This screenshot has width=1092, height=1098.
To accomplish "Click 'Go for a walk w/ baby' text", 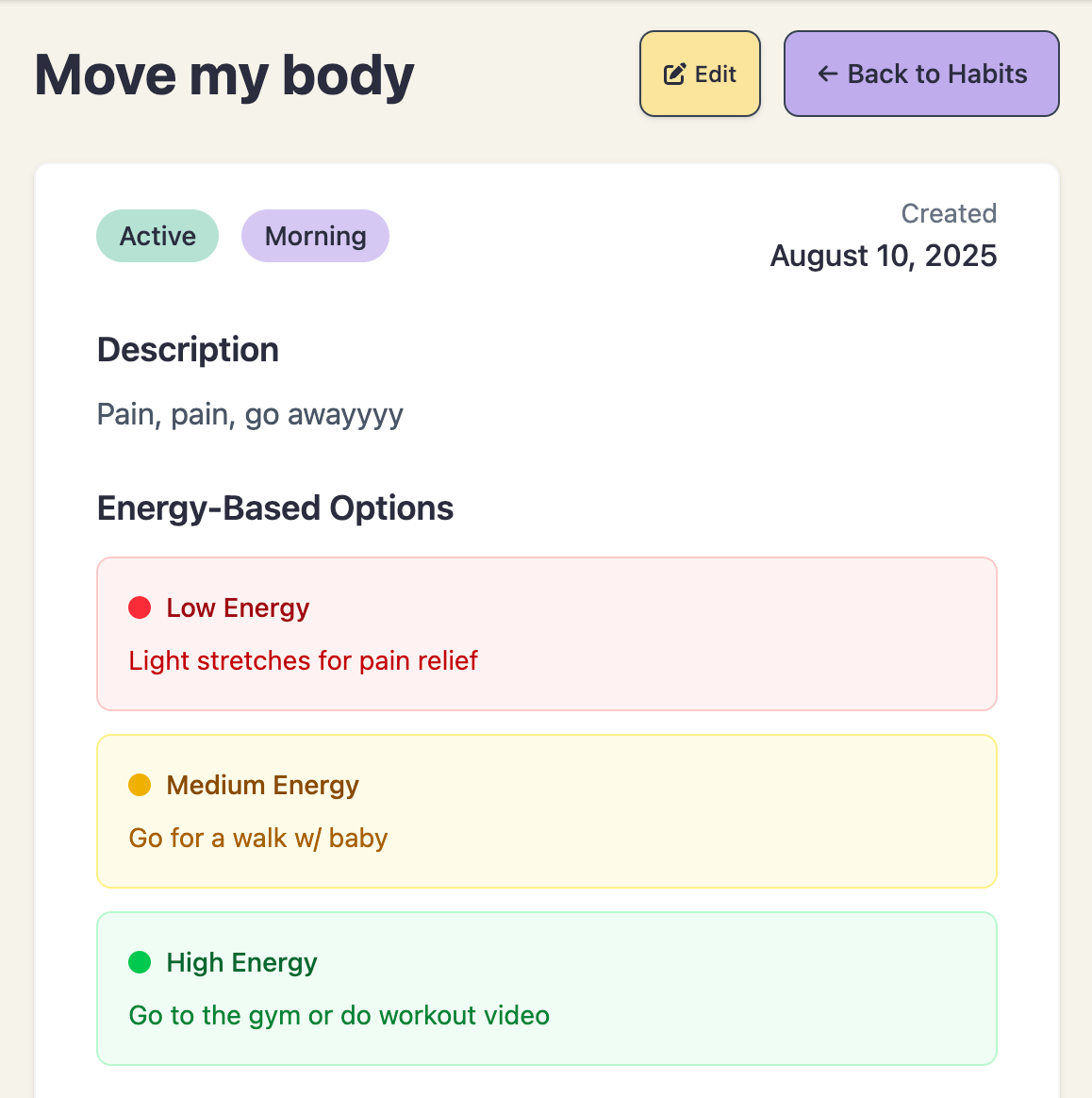I will pyautogui.click(x=257, y=838).
